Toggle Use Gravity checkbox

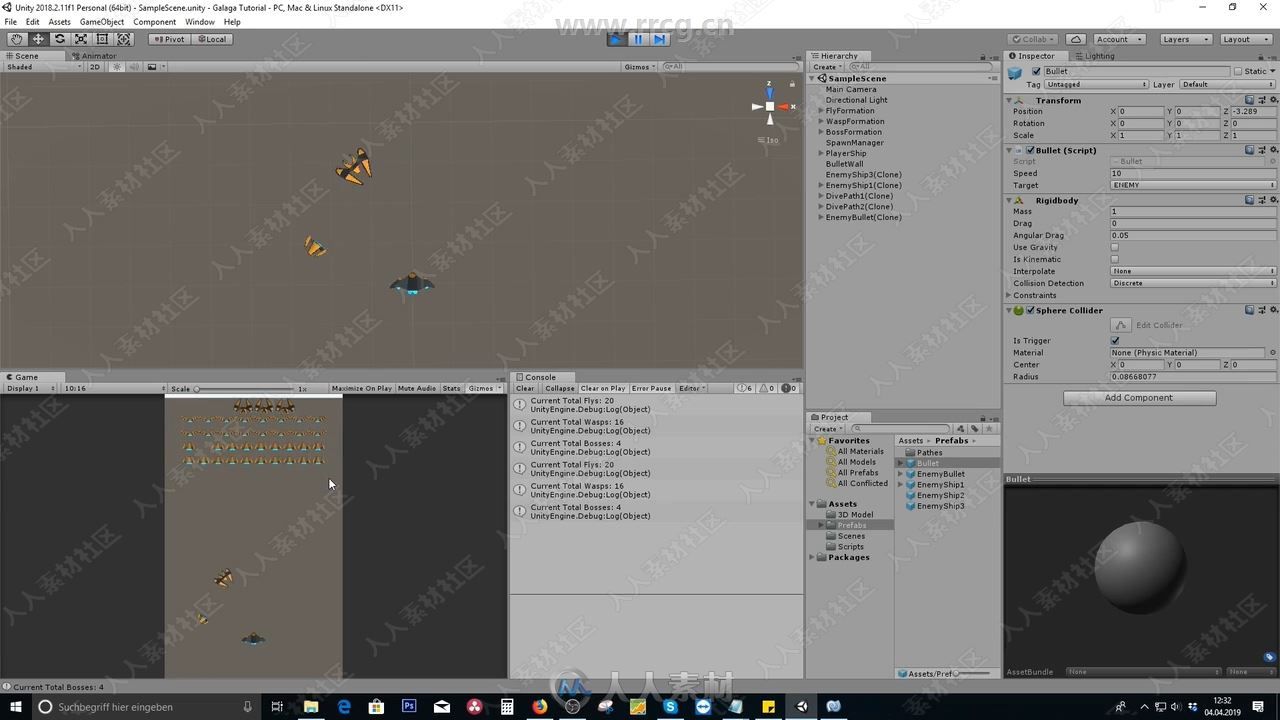1115,247
